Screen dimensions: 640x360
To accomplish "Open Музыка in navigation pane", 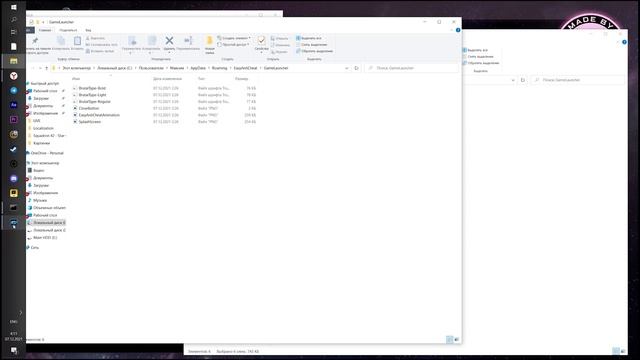I will [40, 200].
